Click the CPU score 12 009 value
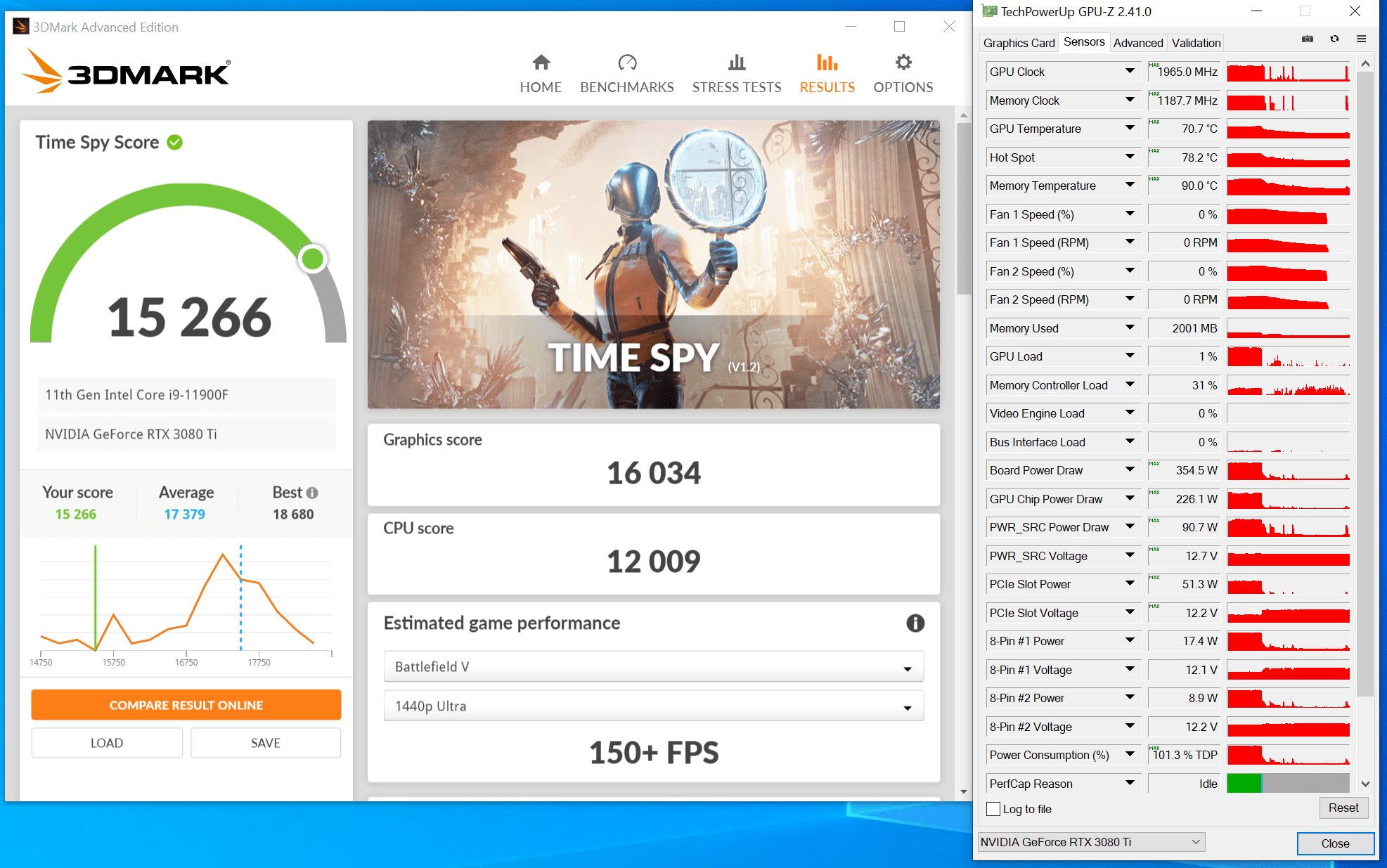Image resolution: width=1387 pixels, height=868 pixels. point(654,562)
